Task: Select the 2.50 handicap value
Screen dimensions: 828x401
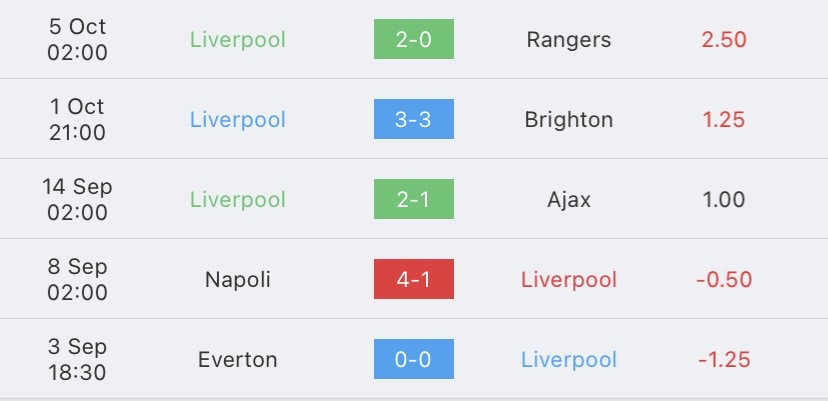Action: click(x=724, y=40)
